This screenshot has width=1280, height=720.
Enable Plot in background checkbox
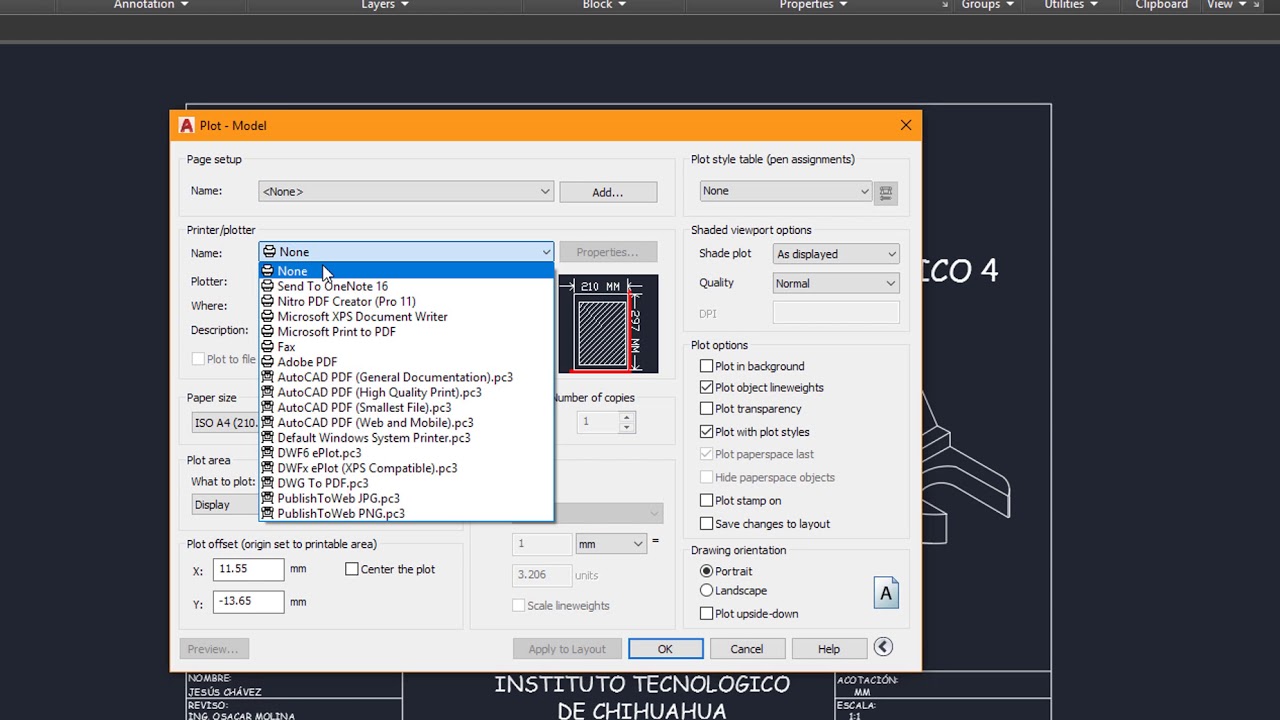[707, 366]
